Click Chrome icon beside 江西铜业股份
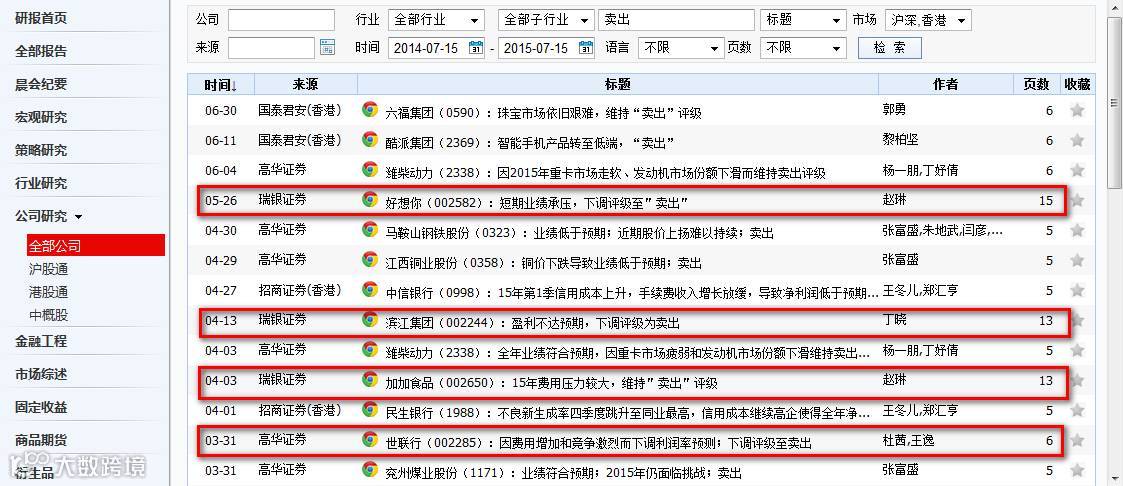The width and height of the screenshot is (1123, 486). [370, 260]
